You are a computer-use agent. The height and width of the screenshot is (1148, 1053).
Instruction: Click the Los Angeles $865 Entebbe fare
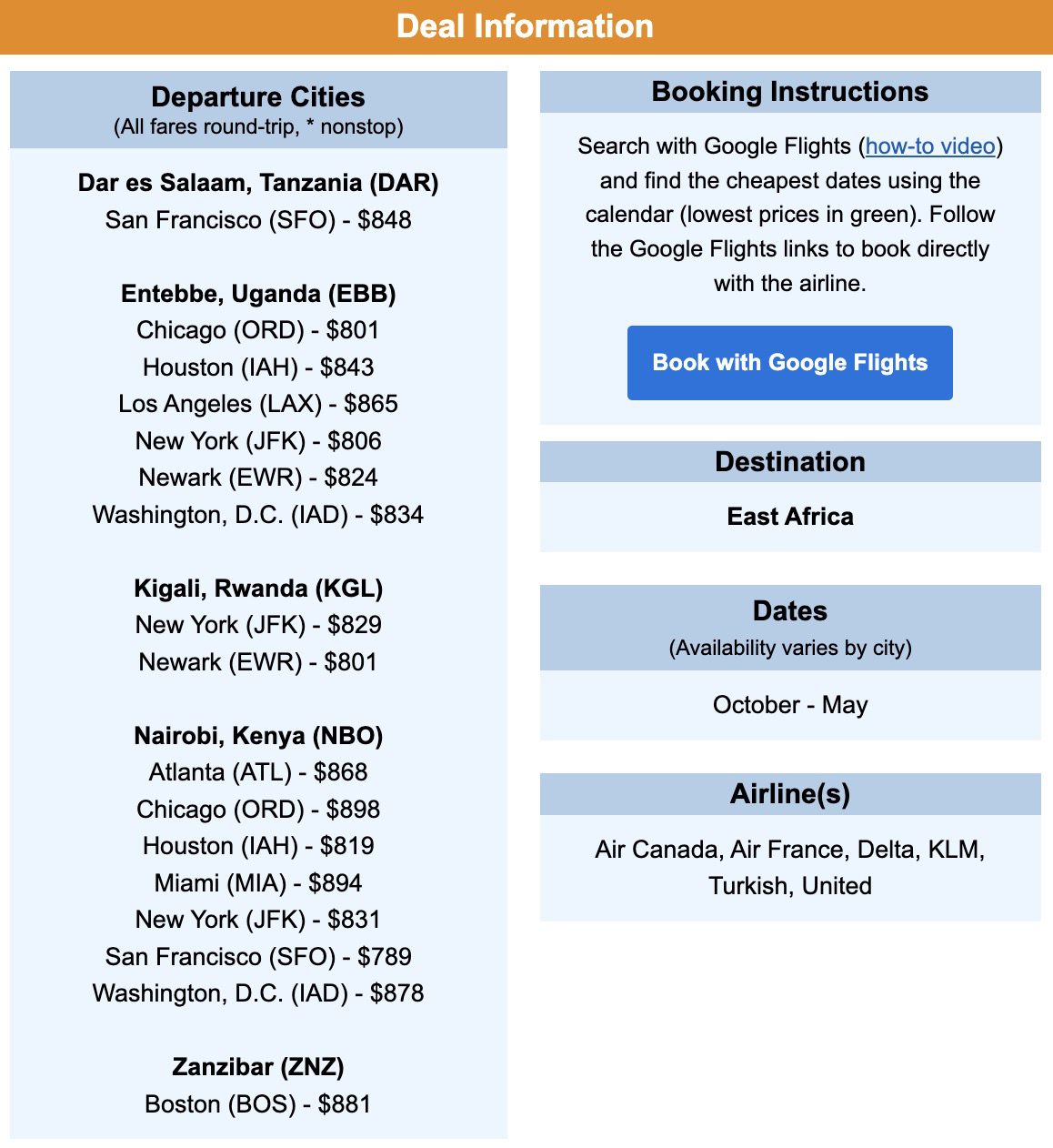point(258,403)
